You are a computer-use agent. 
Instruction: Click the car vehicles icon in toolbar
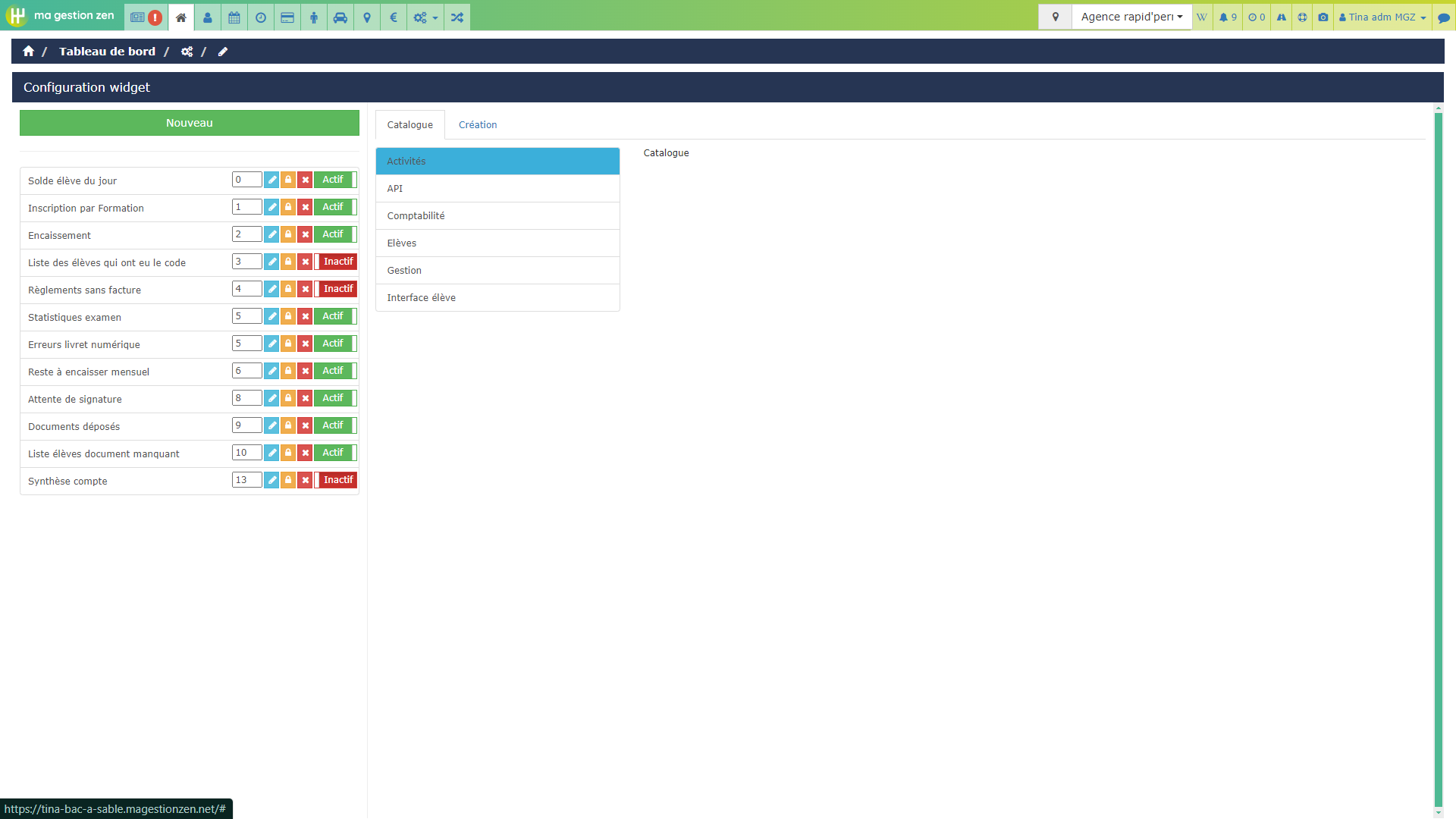(x=340, y=17)
